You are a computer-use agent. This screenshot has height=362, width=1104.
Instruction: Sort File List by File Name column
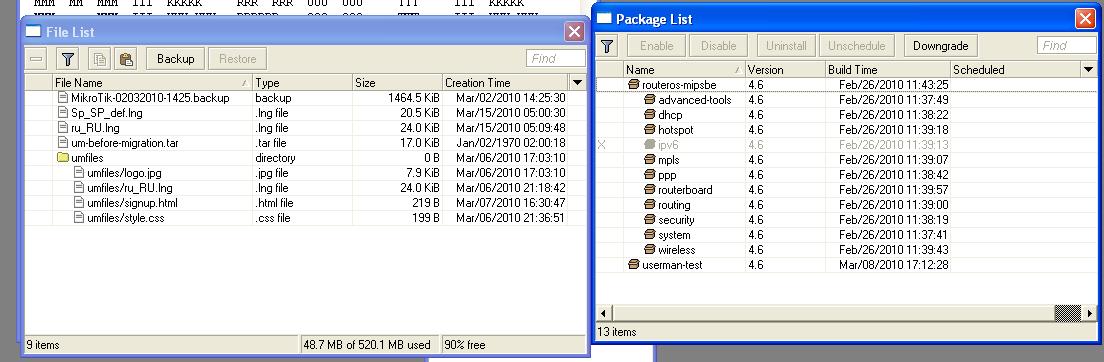[x=153, y=82]
